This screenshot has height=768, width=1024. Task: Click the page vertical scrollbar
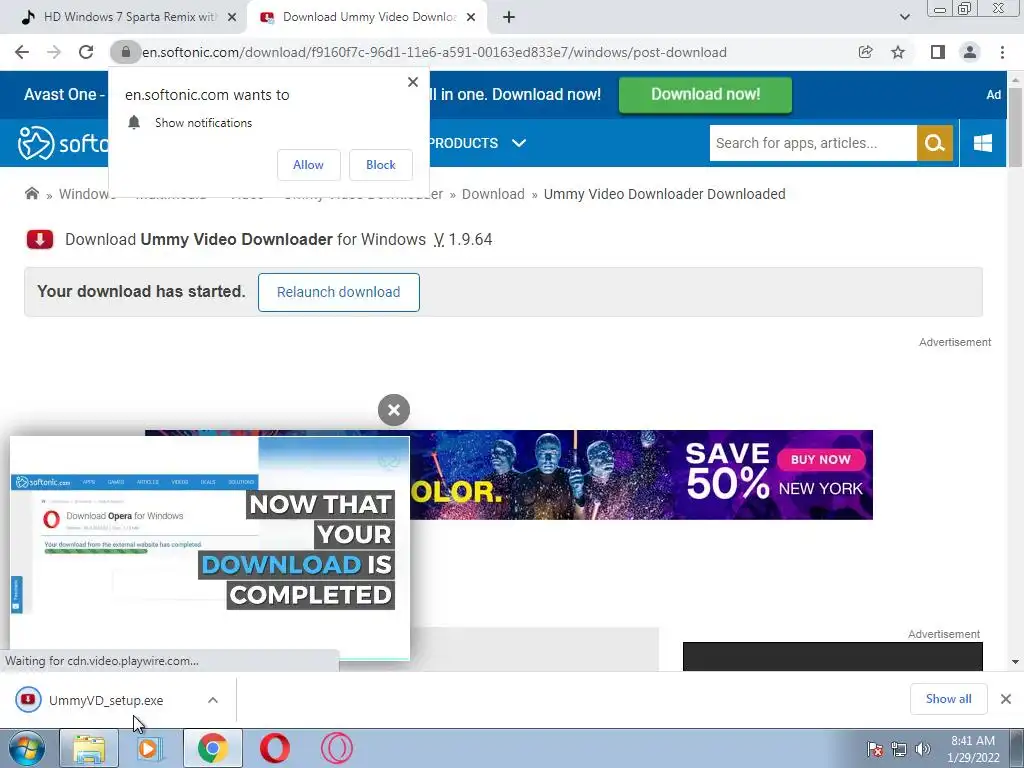point(1015,127)
